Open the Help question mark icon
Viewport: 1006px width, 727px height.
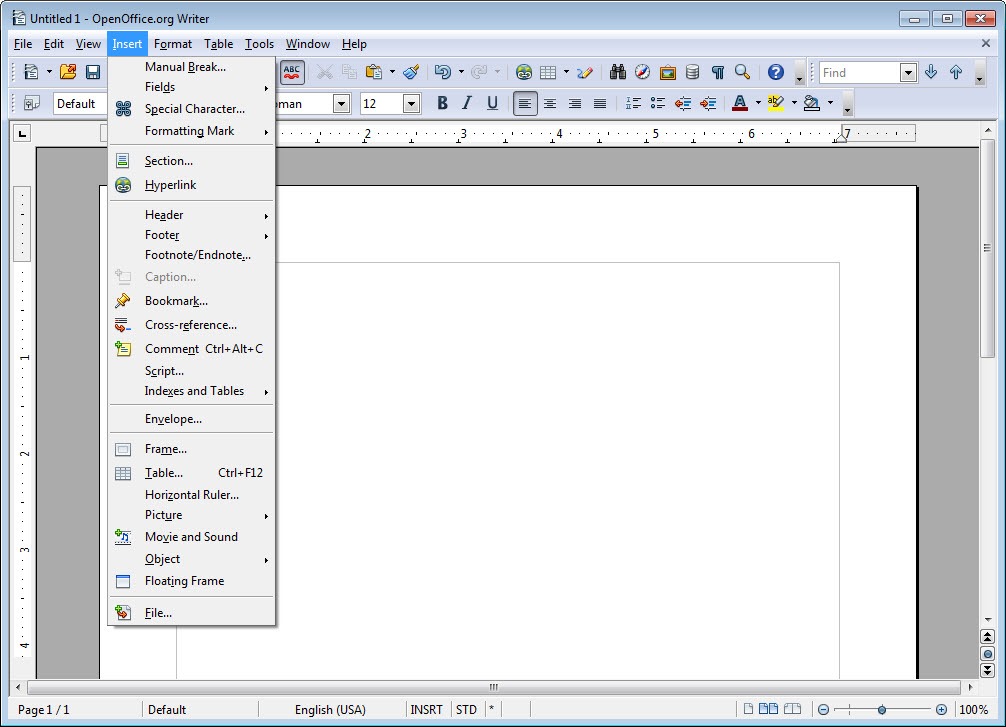(776, 72)
